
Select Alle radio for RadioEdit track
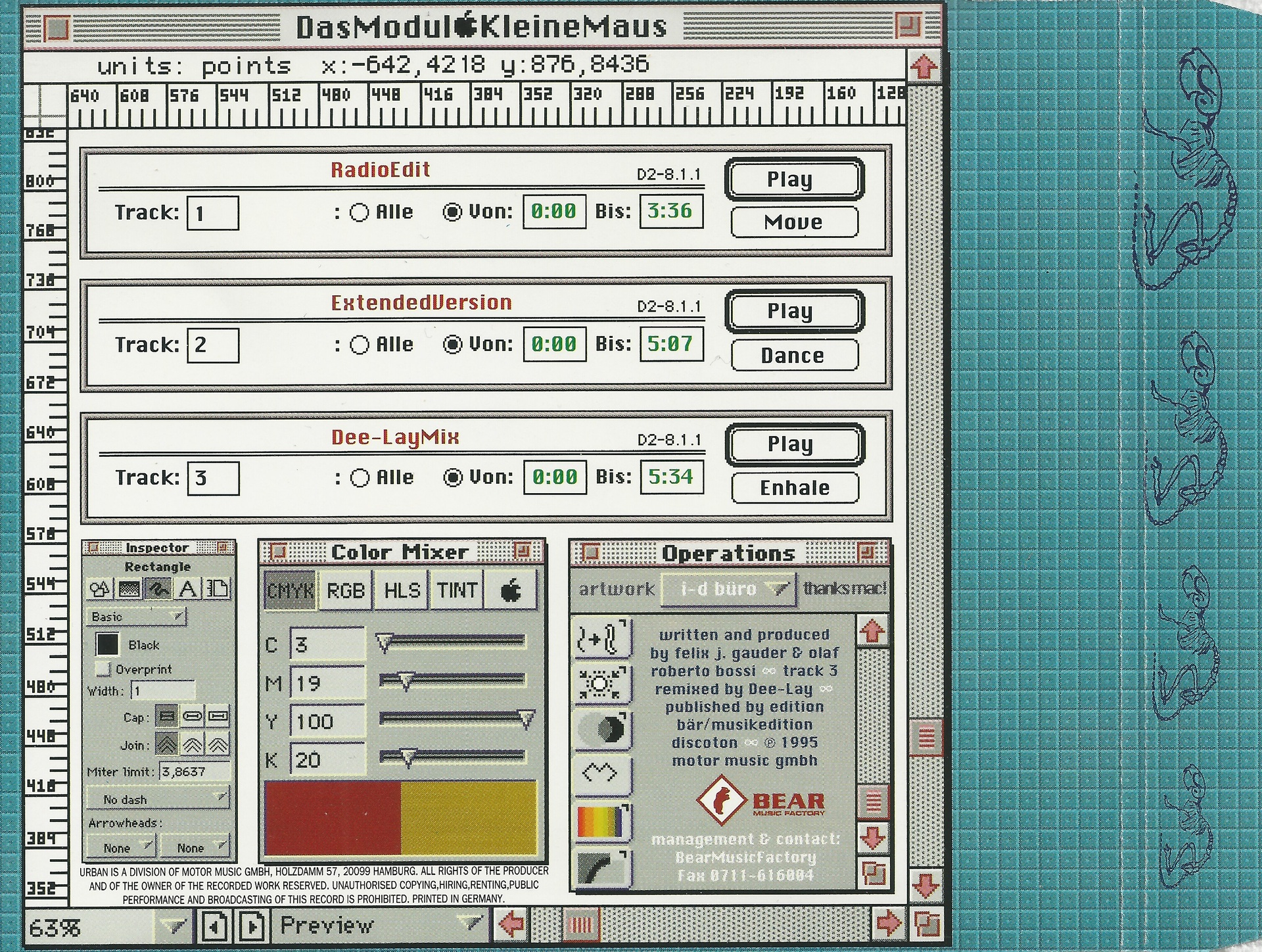point(359,212)
